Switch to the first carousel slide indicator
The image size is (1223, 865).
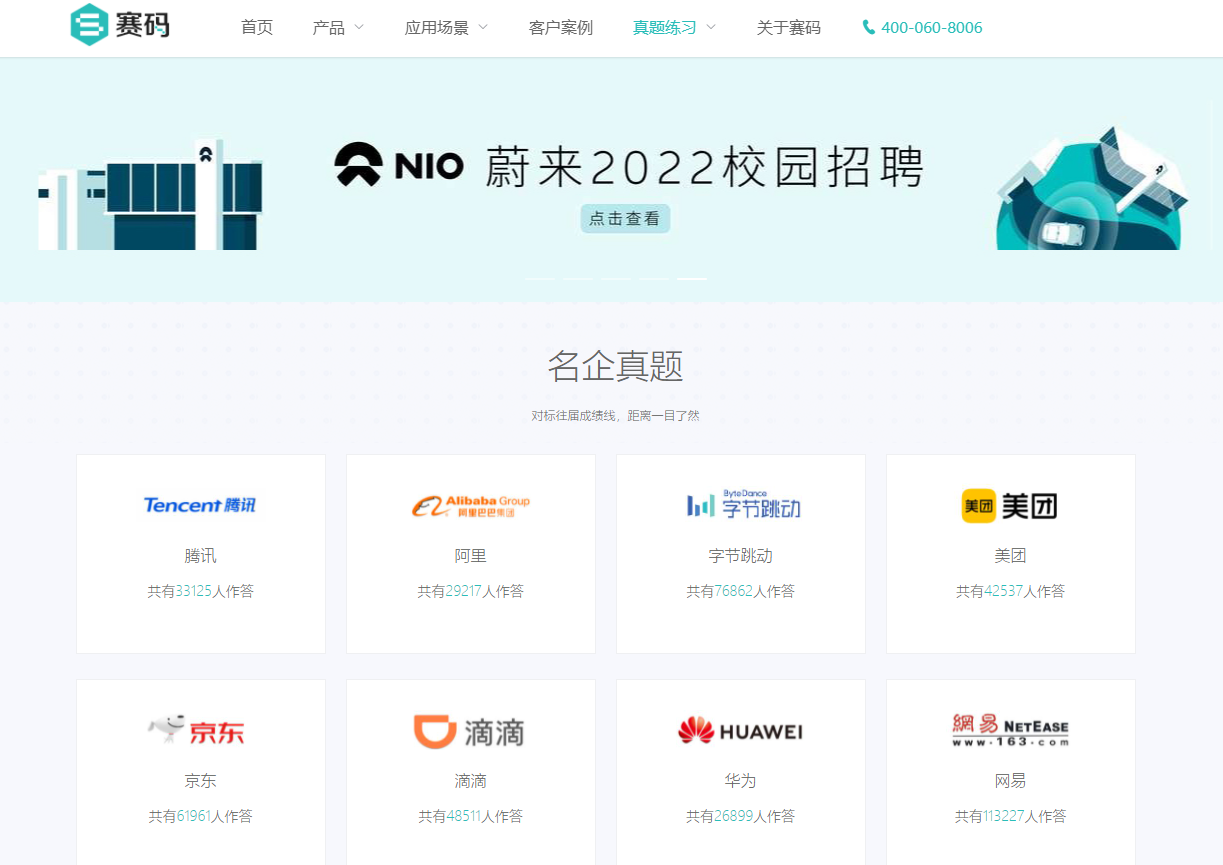[x=539, y=278]
